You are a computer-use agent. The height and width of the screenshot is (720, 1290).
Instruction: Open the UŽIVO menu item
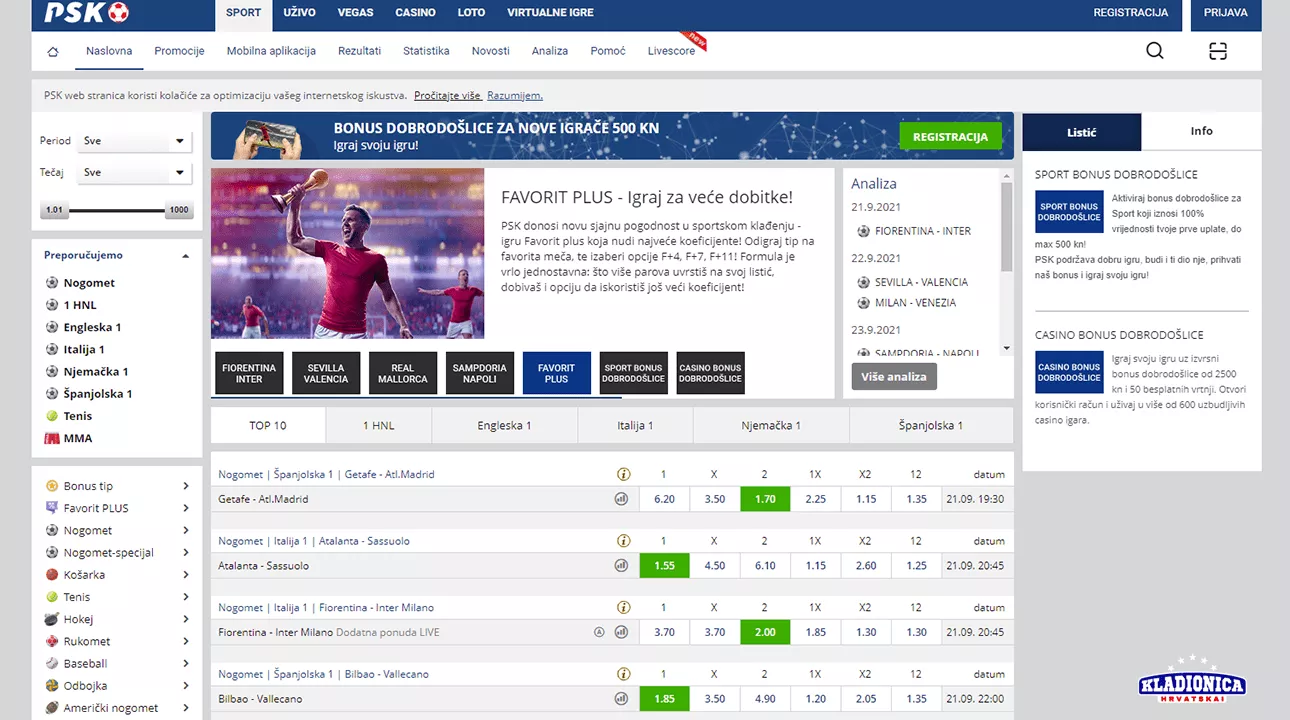pyautogui.click(x=299, y=13)
